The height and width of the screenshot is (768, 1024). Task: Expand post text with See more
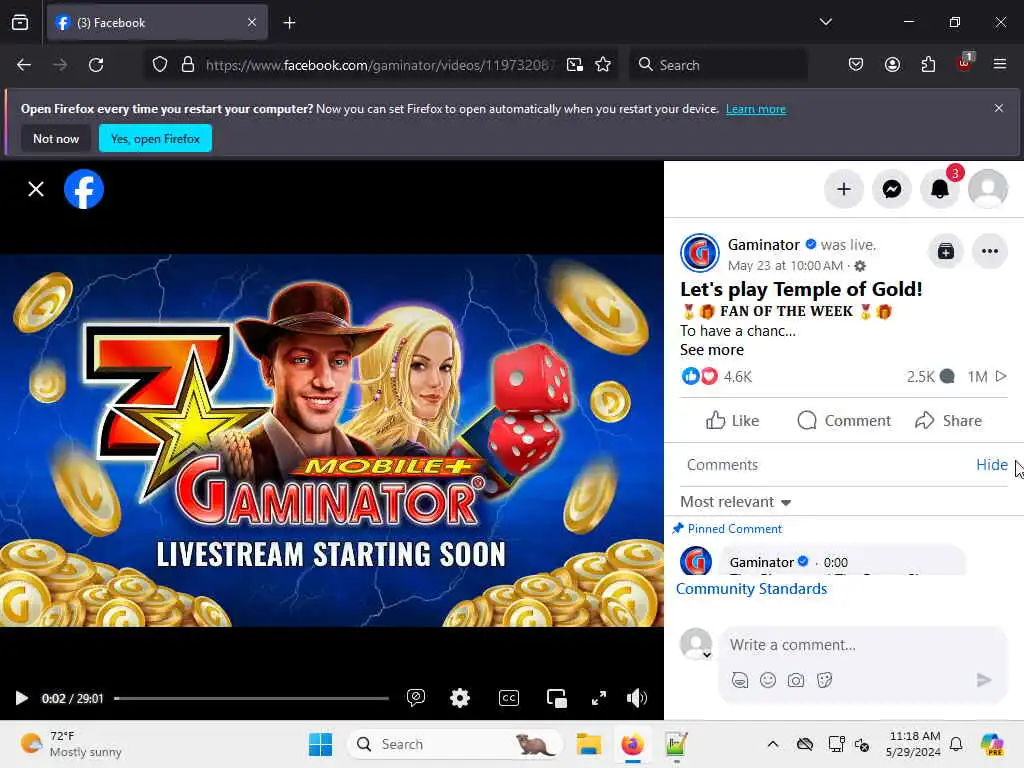pyautogui.click(x=712, y=350)
